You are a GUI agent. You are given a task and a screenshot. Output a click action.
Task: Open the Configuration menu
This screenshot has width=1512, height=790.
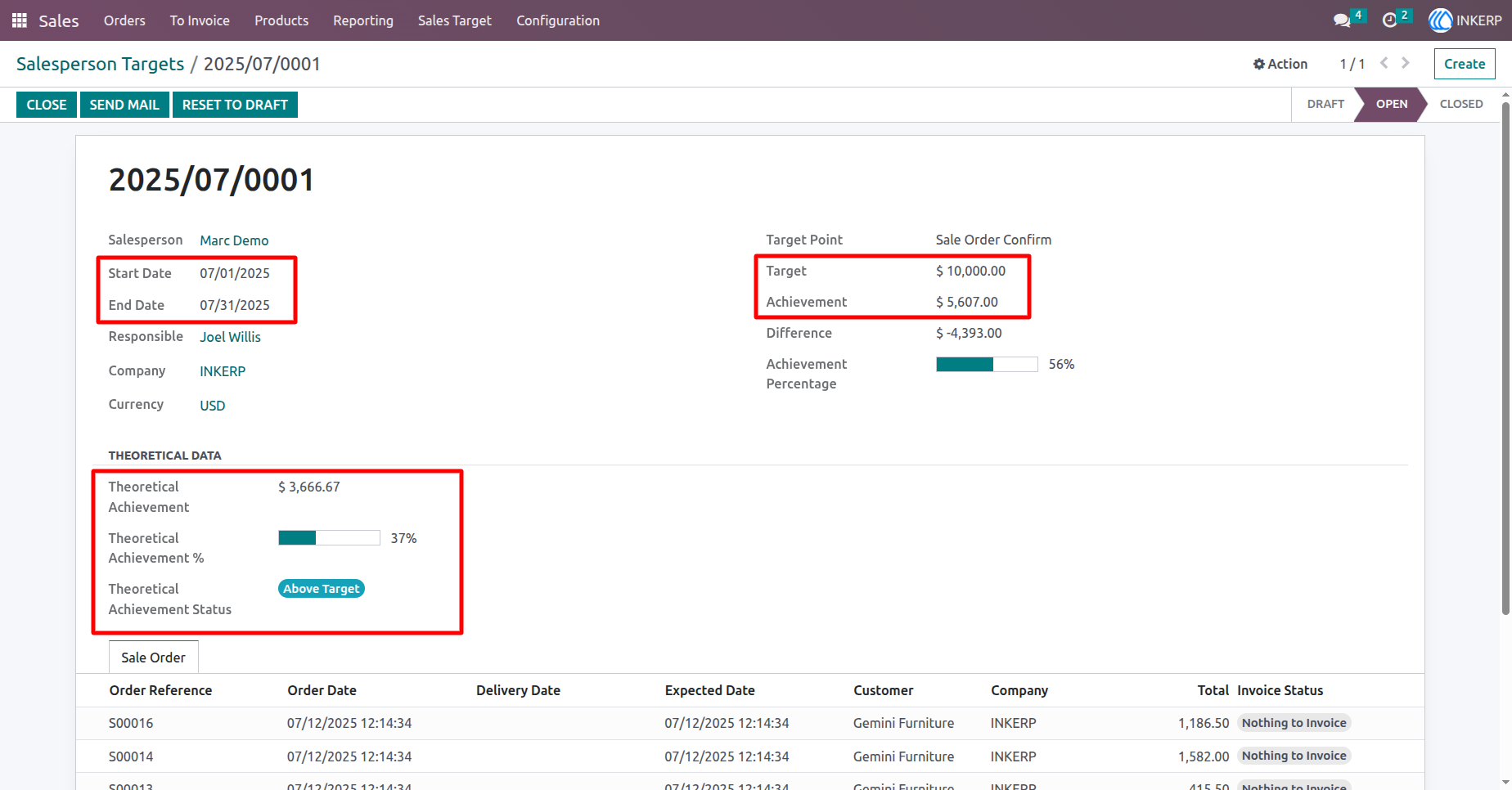558,20
